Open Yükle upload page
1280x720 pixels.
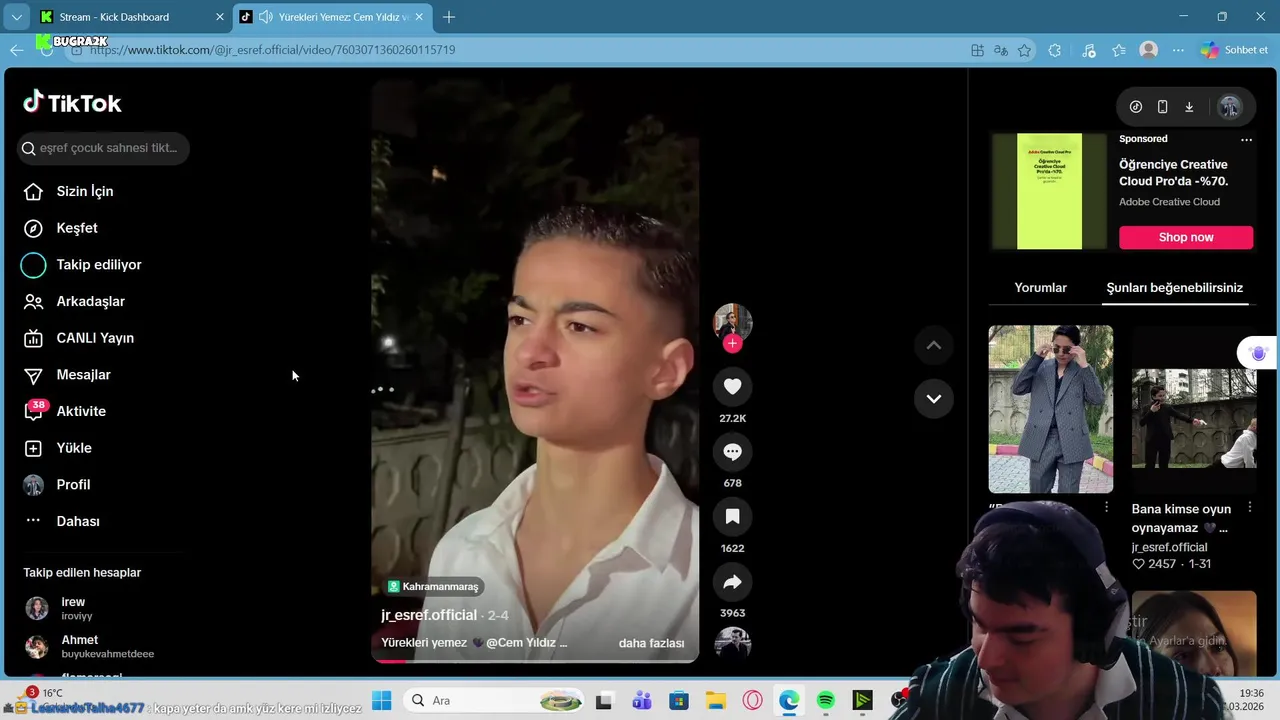click(57, 448)
